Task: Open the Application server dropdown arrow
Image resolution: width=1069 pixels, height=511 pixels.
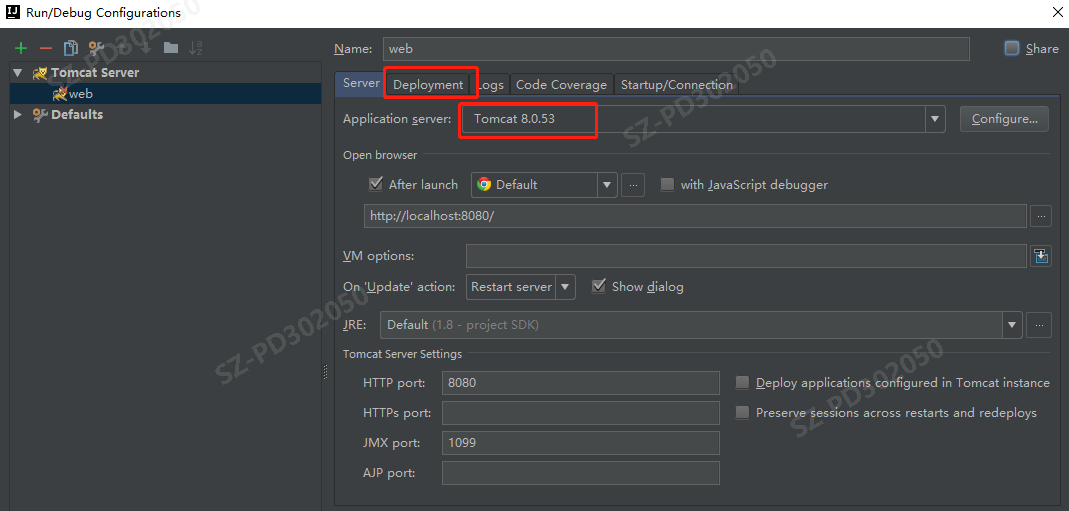Action: [935, 119]
